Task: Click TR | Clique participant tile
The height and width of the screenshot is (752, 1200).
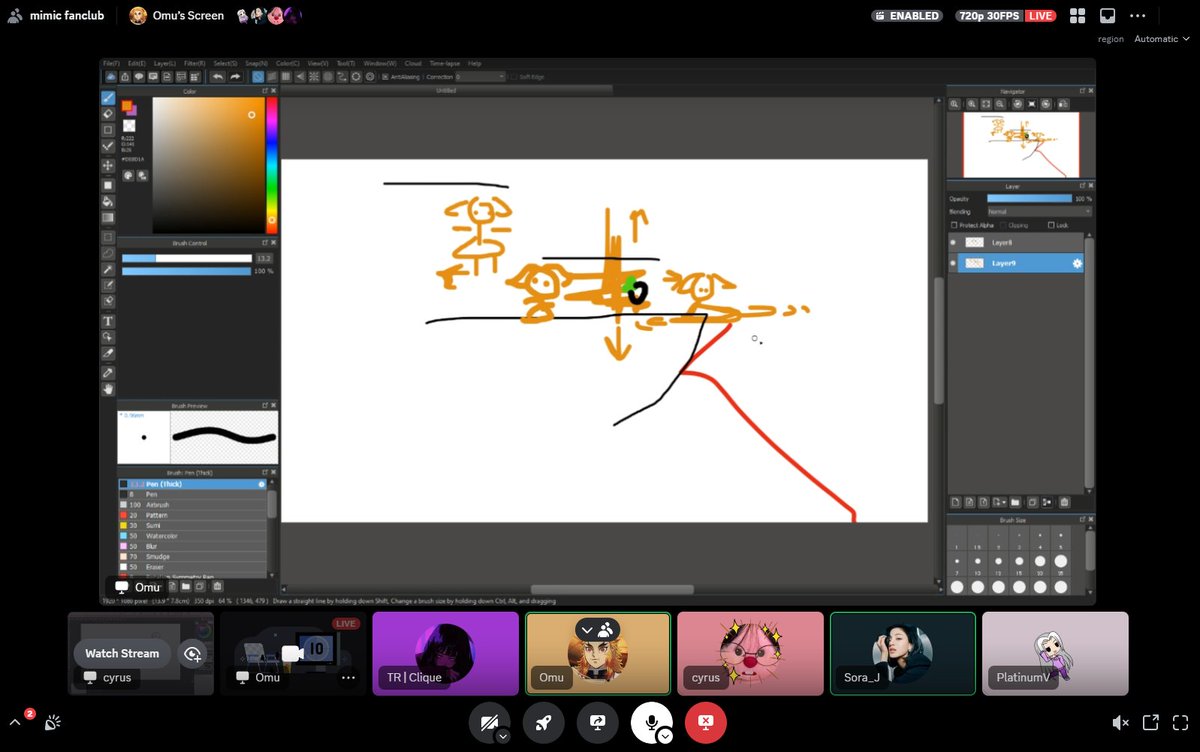Action: [x=445, y=654]
